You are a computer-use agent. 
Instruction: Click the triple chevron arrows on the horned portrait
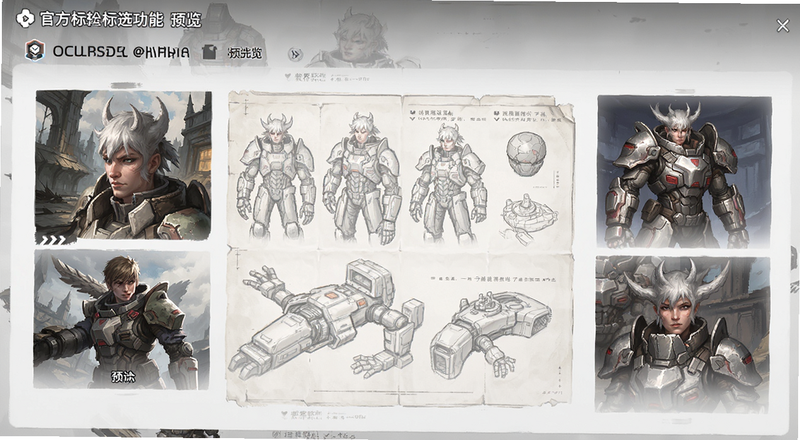coord(53,240)
